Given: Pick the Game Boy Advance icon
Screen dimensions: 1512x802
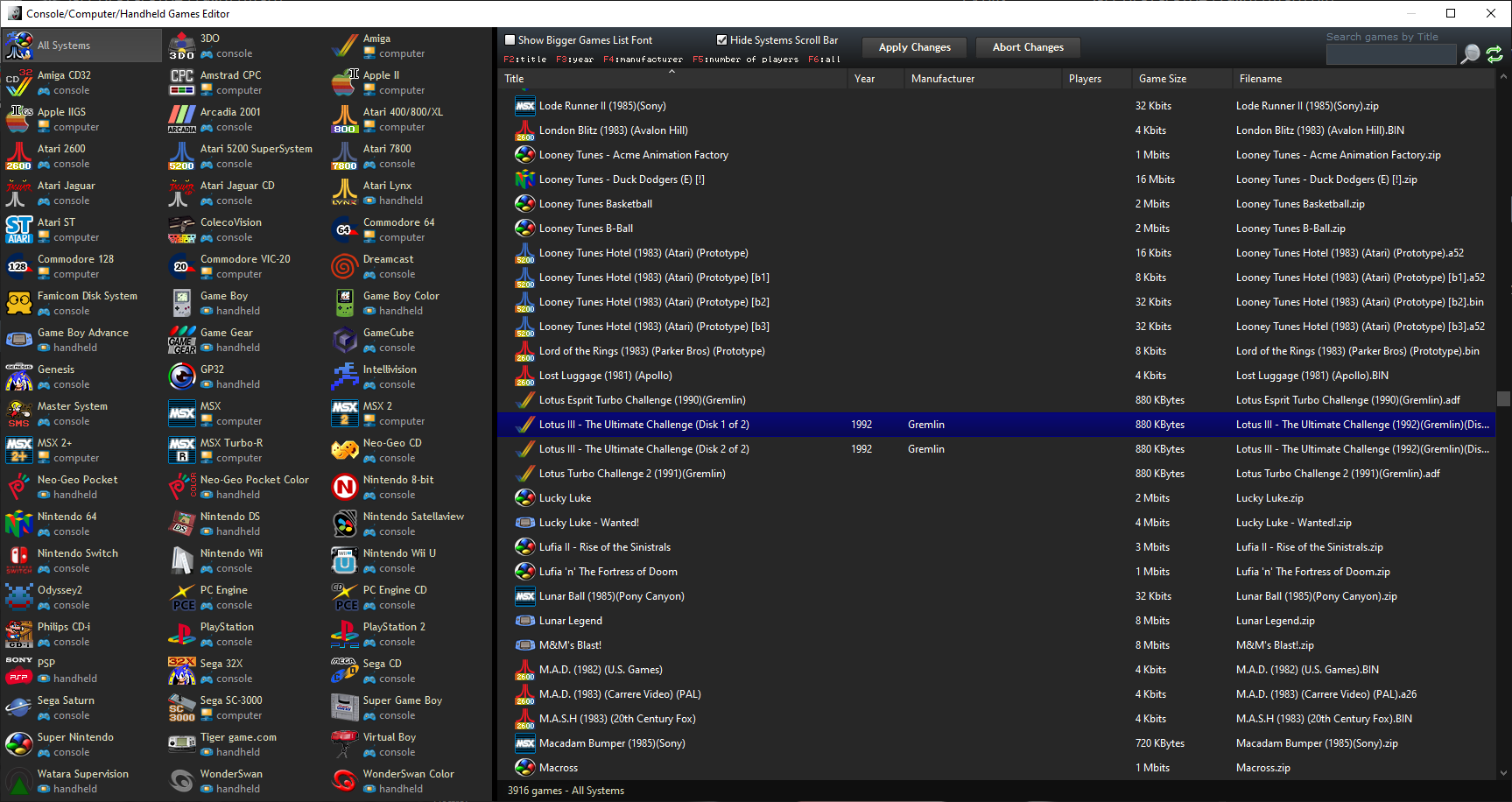Looking at the screenshot, I should [x=19, y=340].
